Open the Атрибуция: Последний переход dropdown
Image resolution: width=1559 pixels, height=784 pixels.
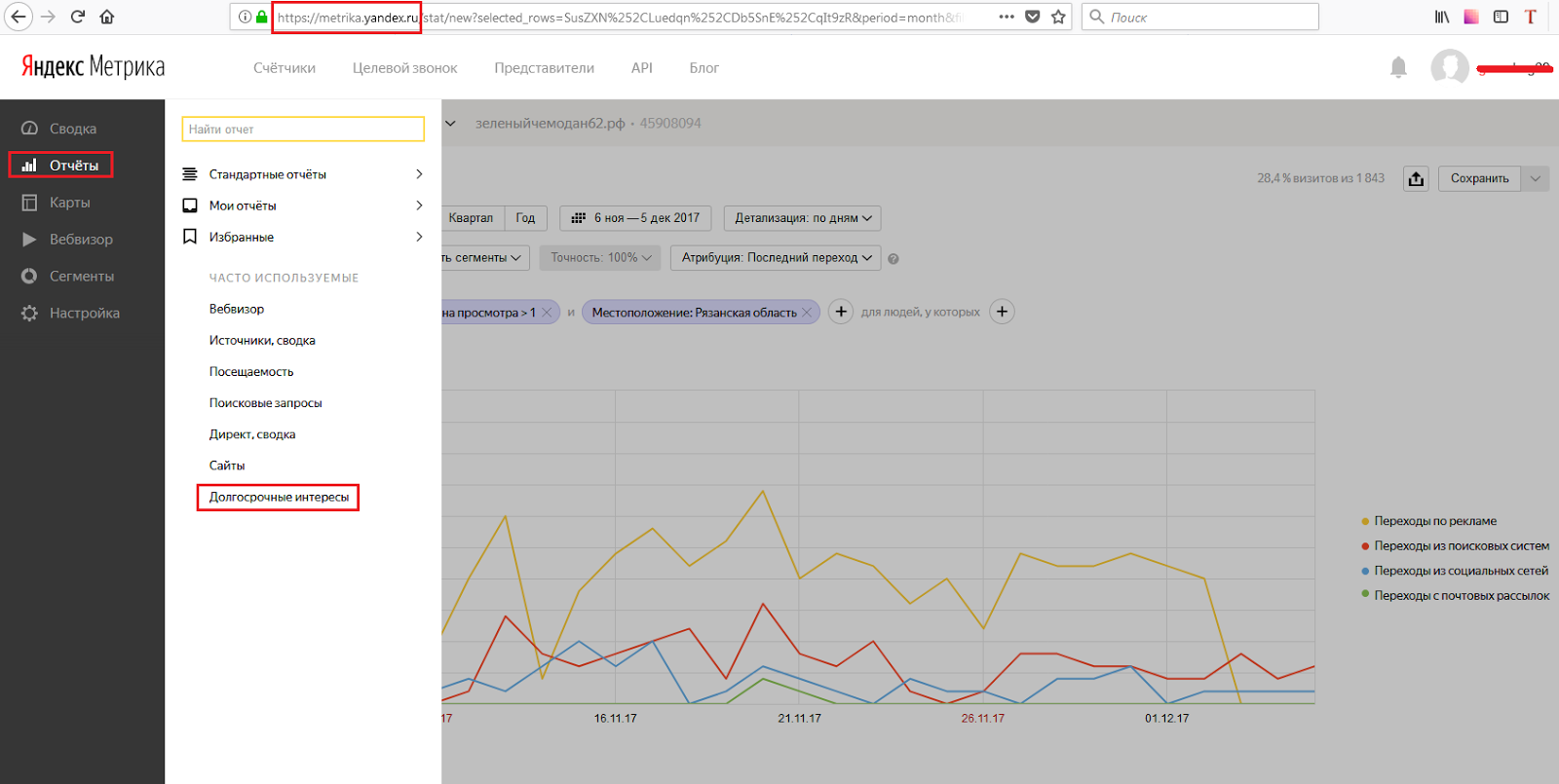click(x=776, y=258)
